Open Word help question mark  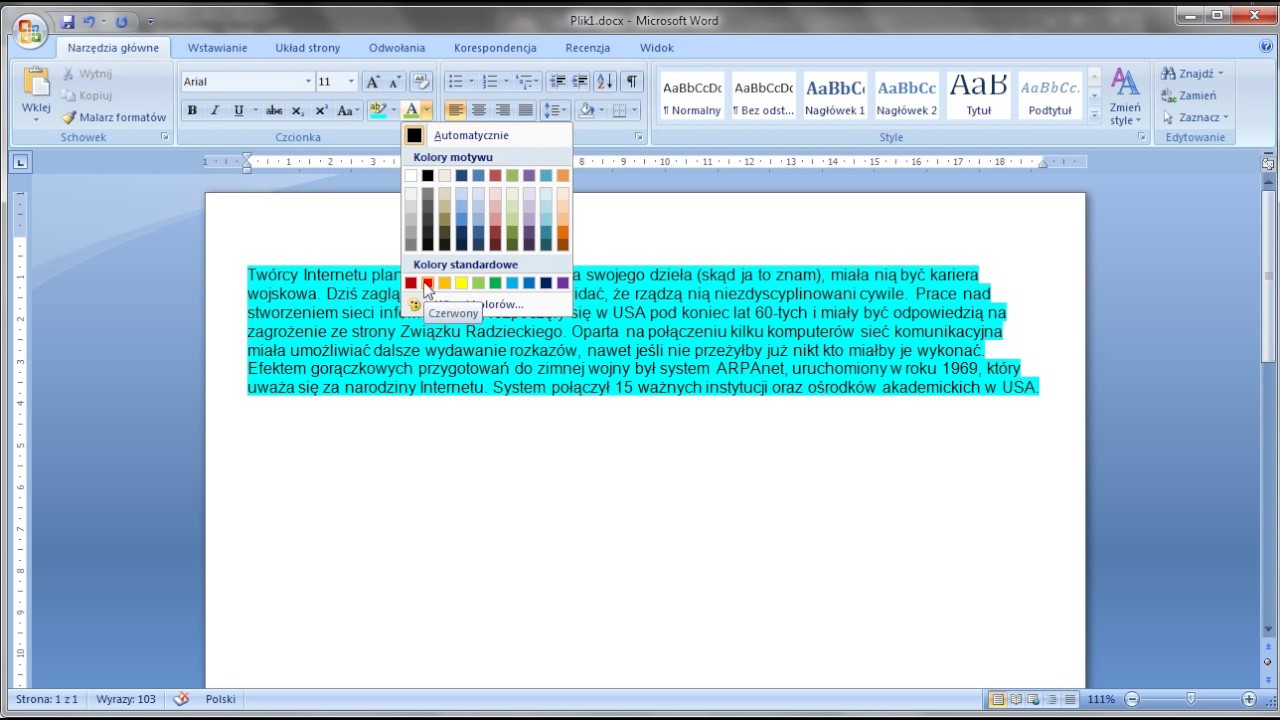pos(1267,47)
